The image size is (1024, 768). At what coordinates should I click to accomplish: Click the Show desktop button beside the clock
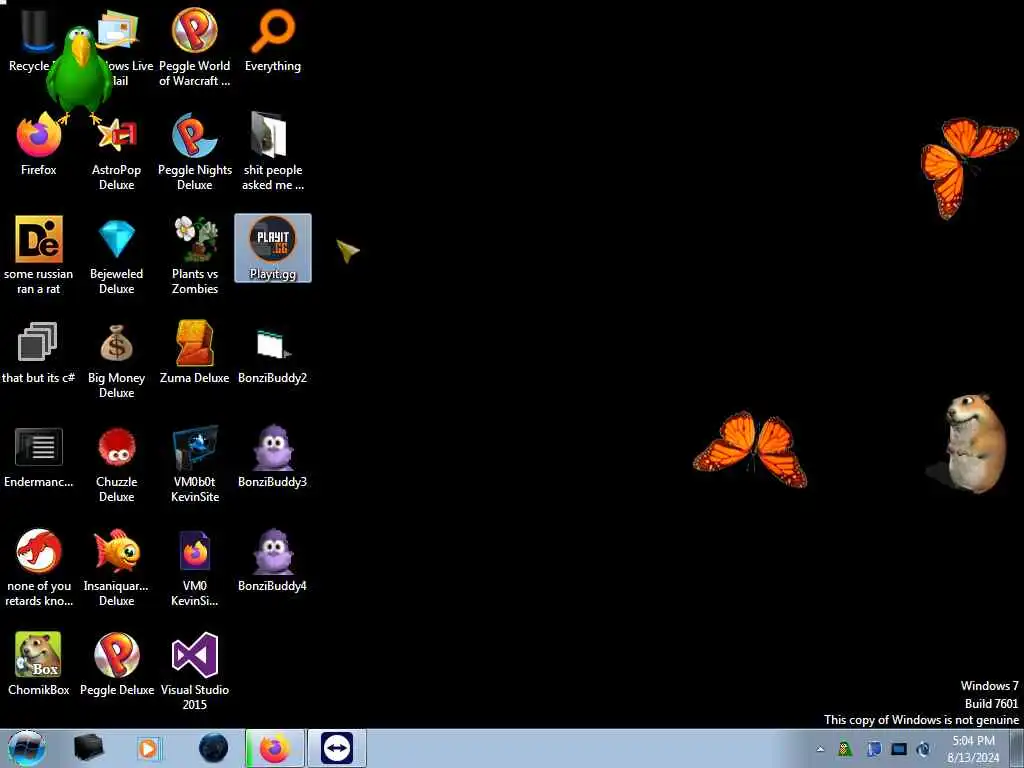click(1018, 748)
